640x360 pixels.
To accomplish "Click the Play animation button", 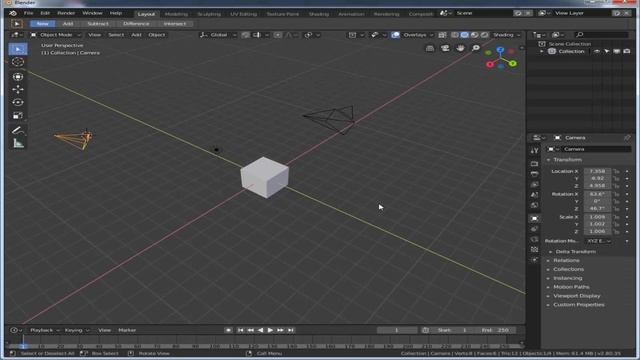I will coord(270,330).
